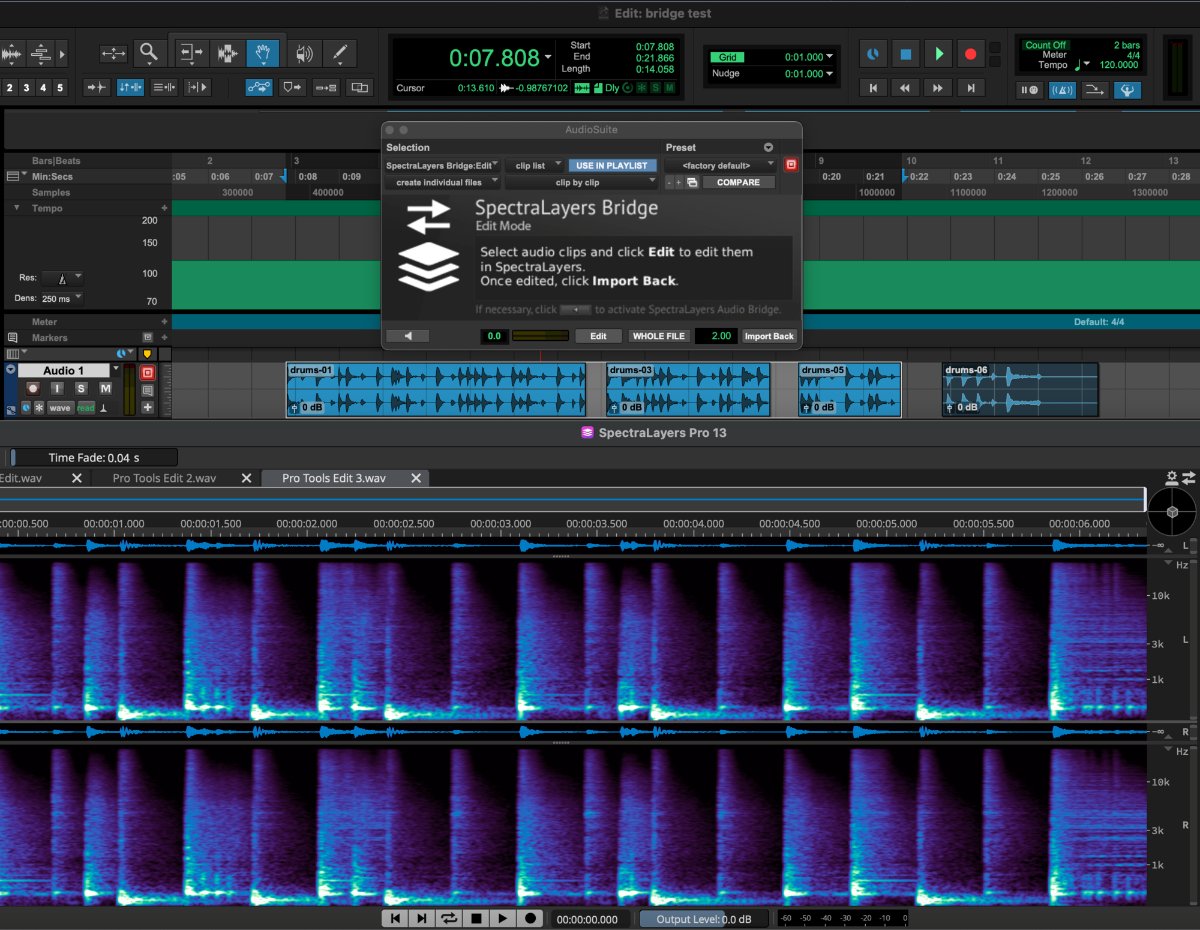
Task: Open the create individual files dropdown
Action: 443,182
